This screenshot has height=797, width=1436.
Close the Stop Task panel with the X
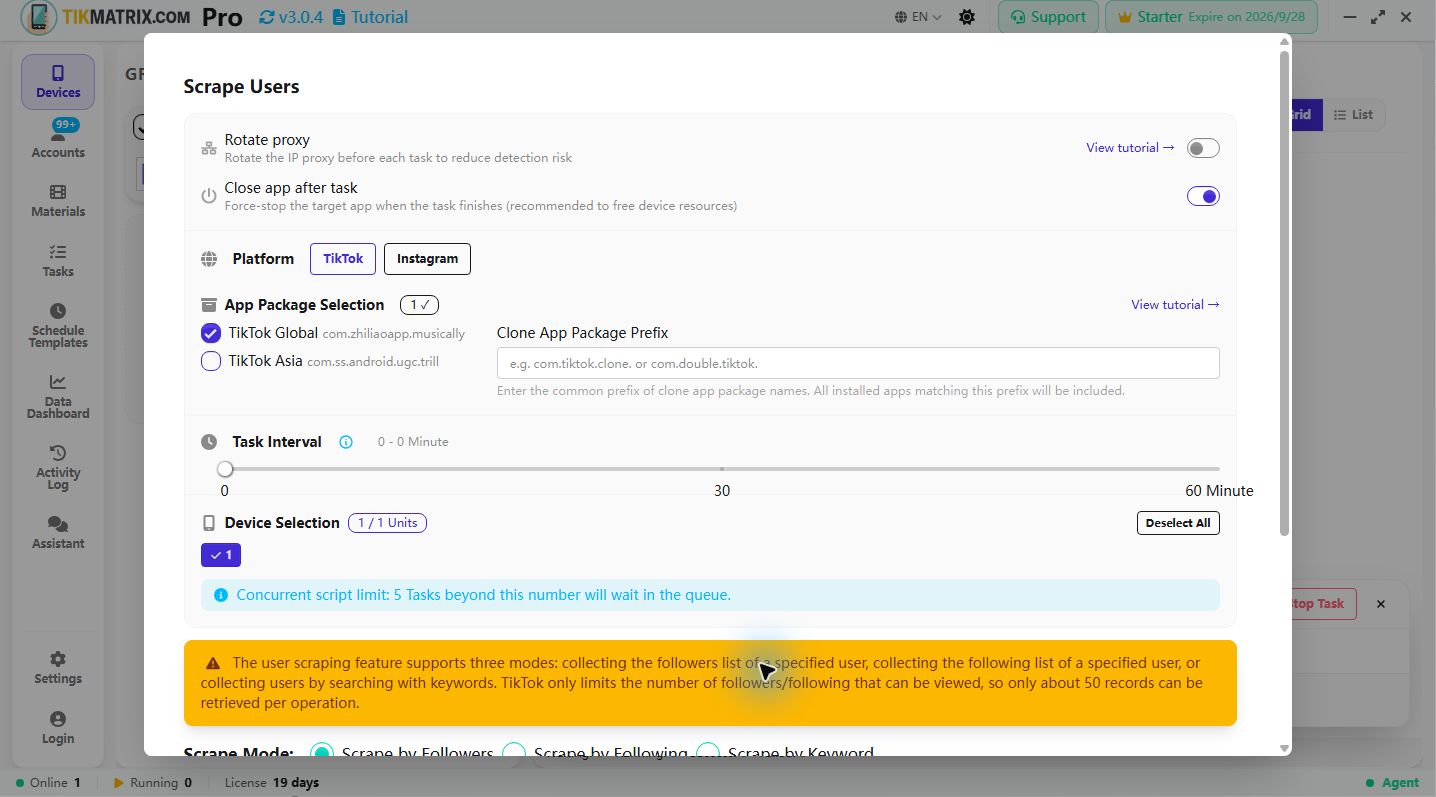(1381, 604)
